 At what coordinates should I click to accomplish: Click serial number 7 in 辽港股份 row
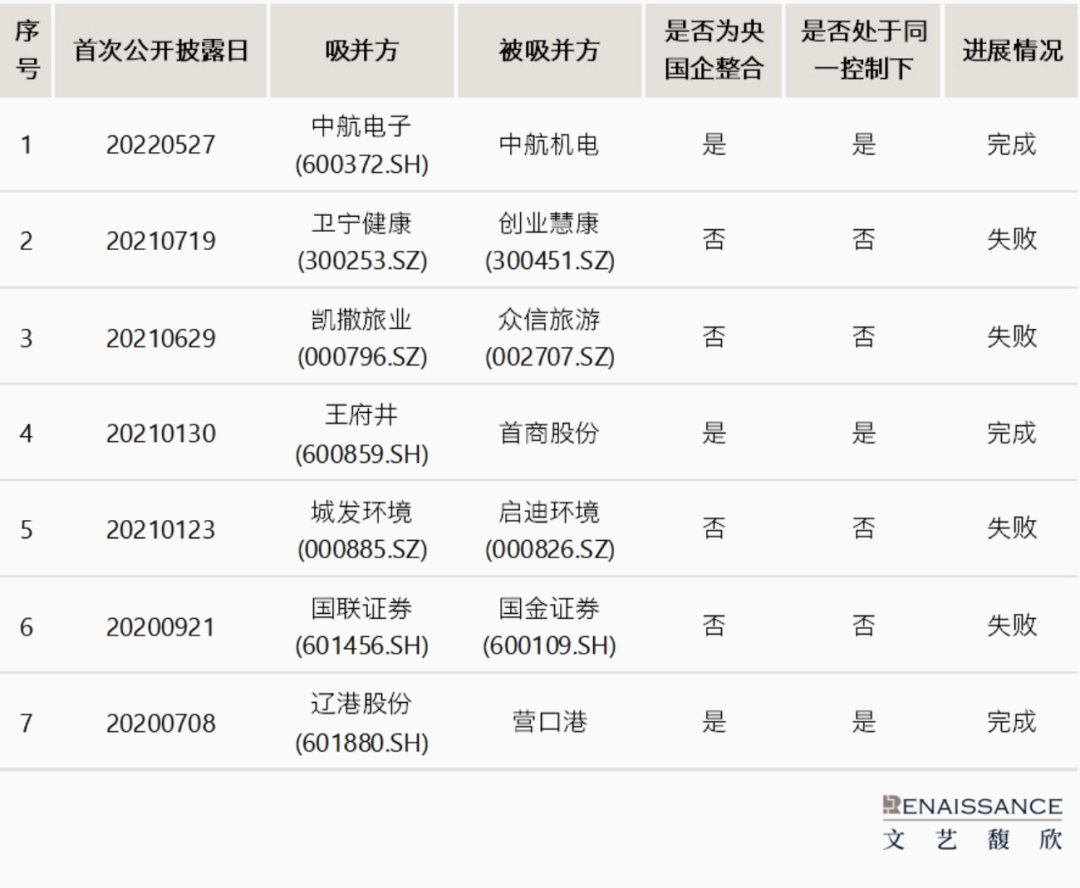(x=26, y=723)
